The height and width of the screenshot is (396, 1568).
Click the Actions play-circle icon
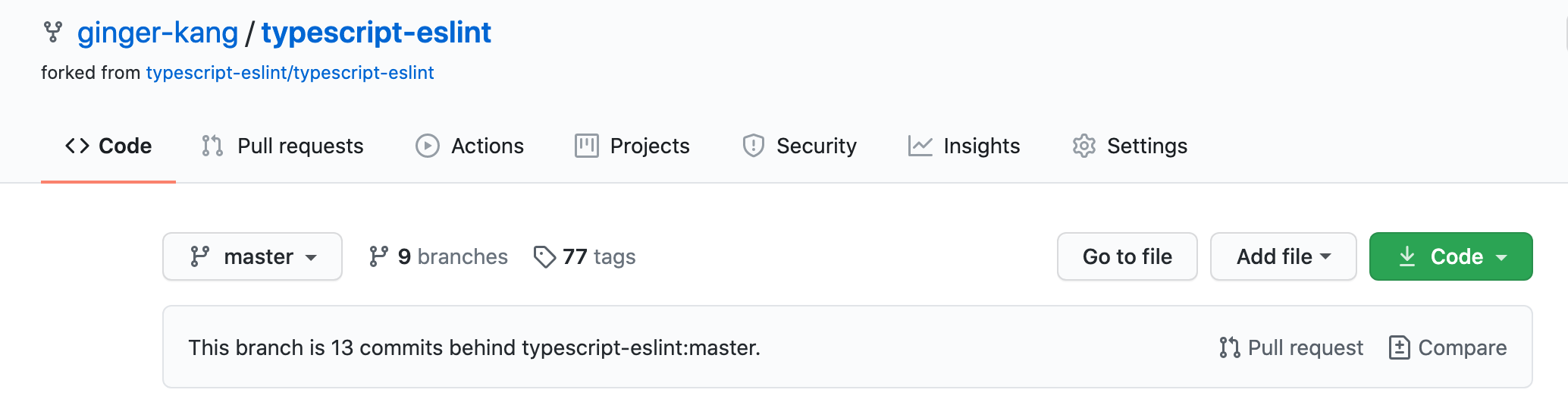(x=428, y=146)
